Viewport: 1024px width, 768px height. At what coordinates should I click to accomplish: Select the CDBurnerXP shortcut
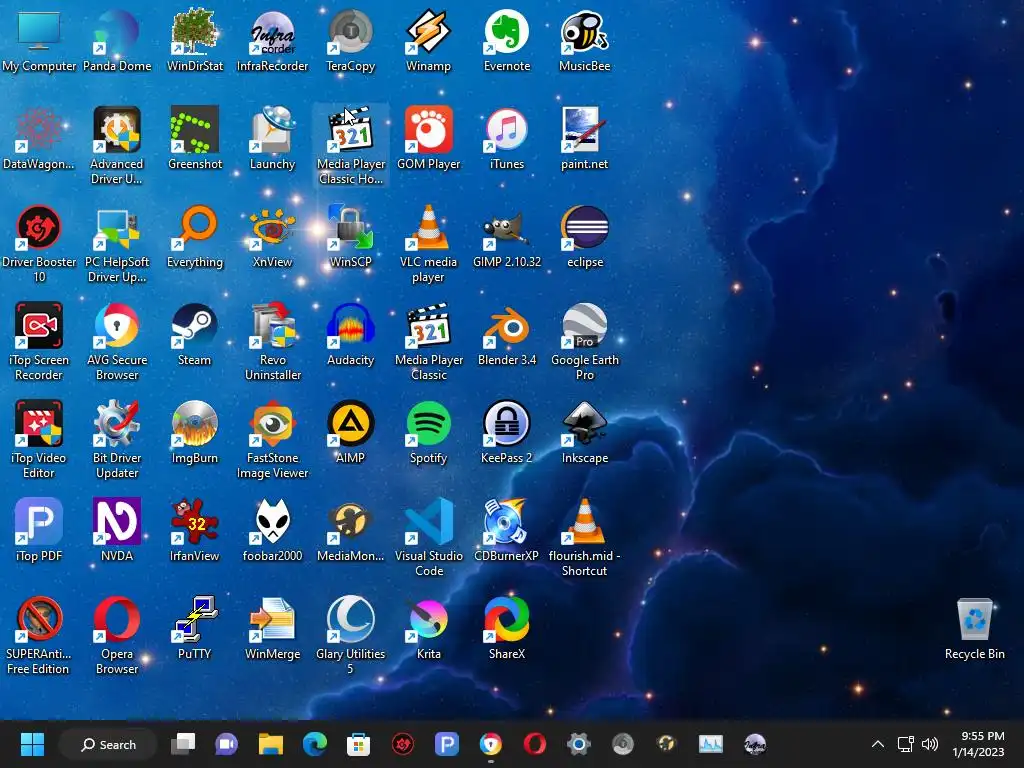tap(507, 521)
